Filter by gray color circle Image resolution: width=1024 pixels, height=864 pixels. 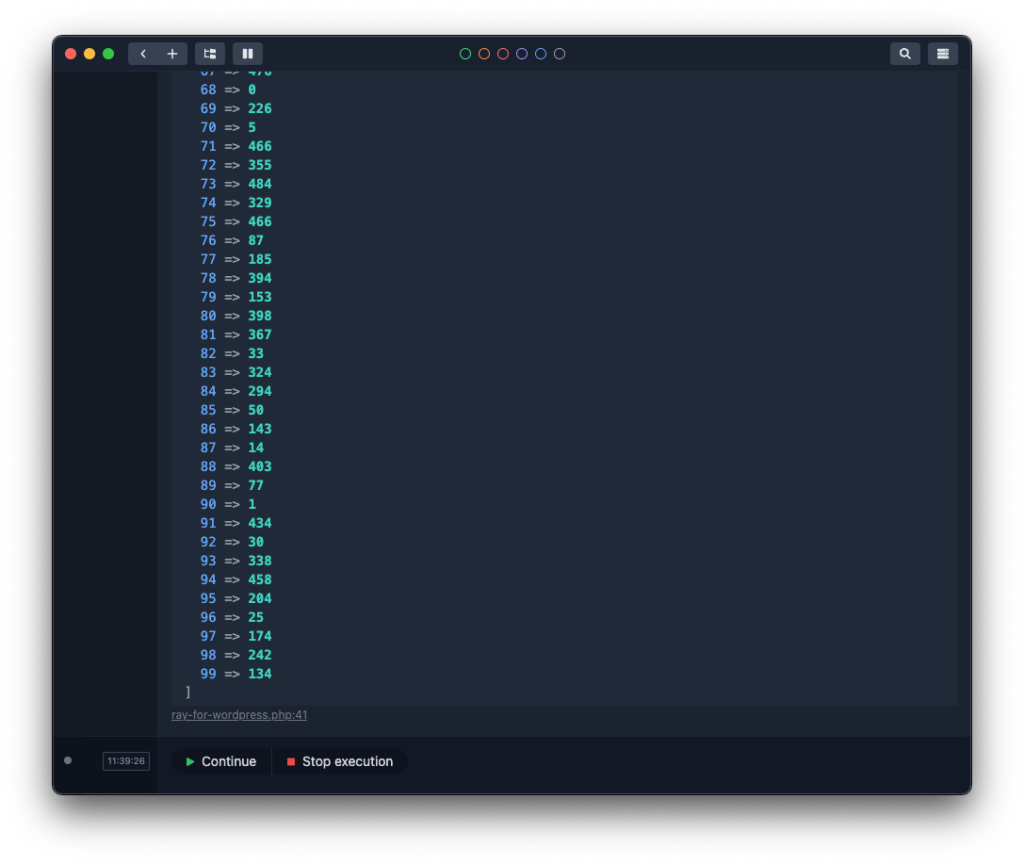560,54
